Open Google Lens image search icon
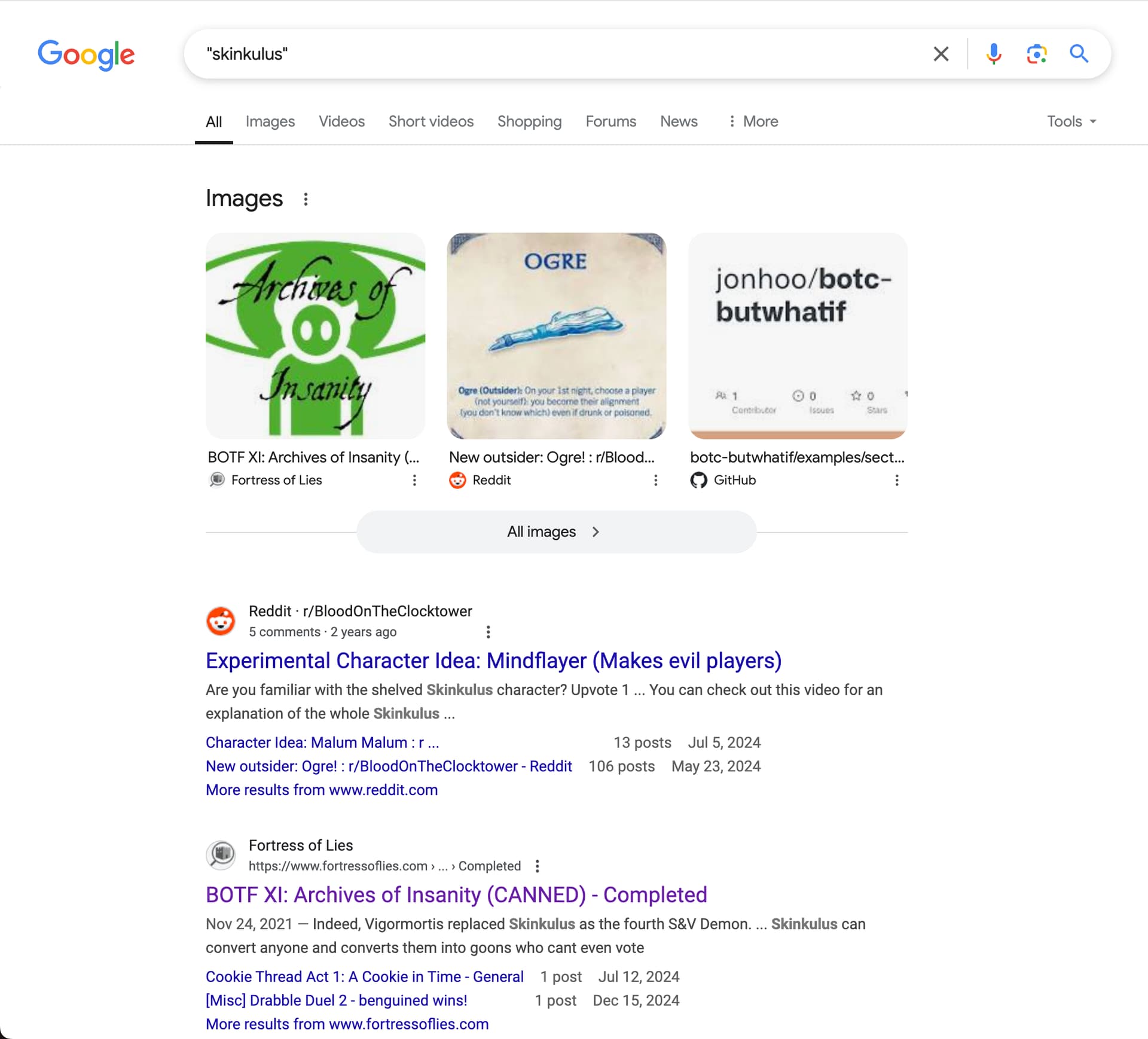 1036,54
